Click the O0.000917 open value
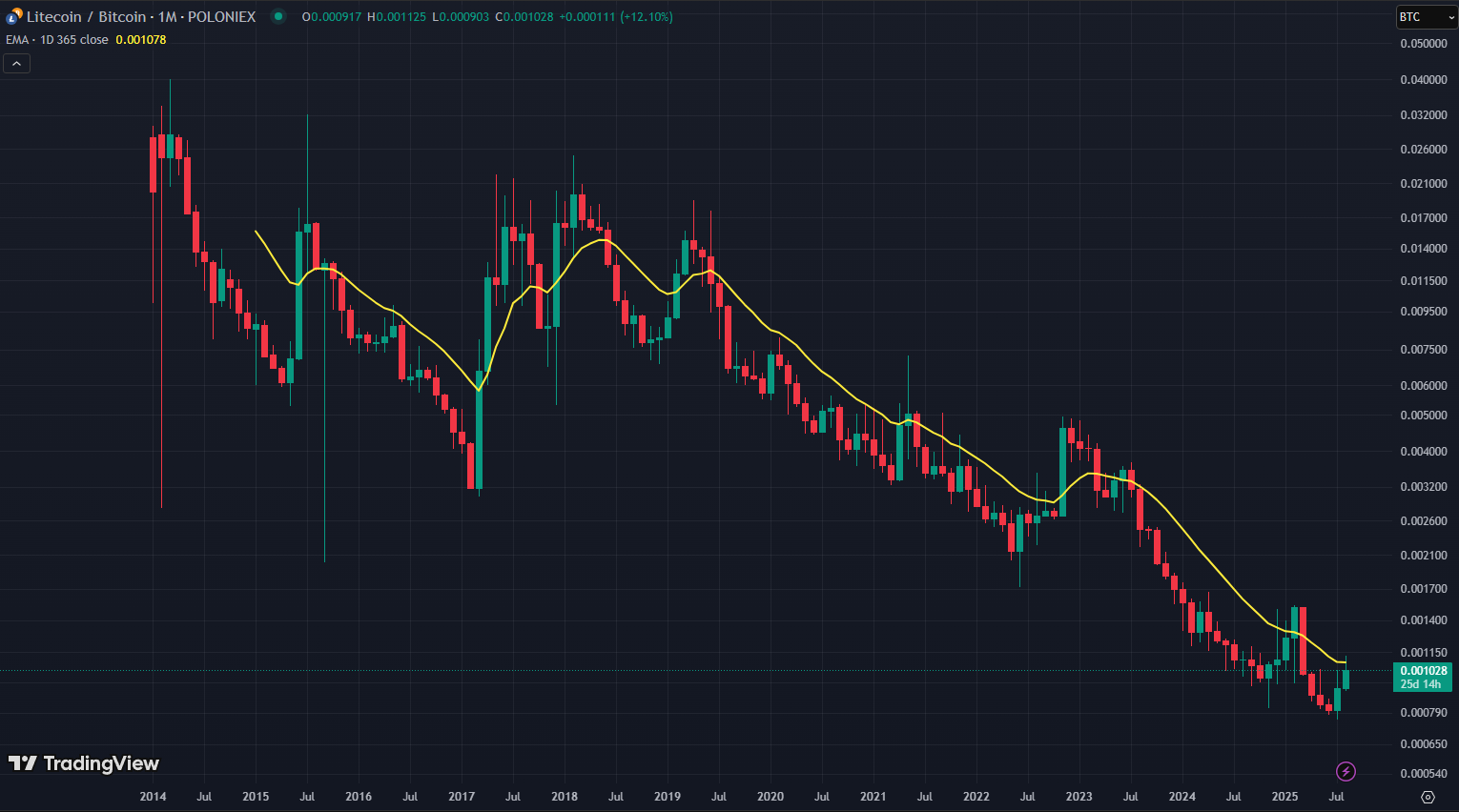The height and width of the screenshot is (812, 1459). 332,17
